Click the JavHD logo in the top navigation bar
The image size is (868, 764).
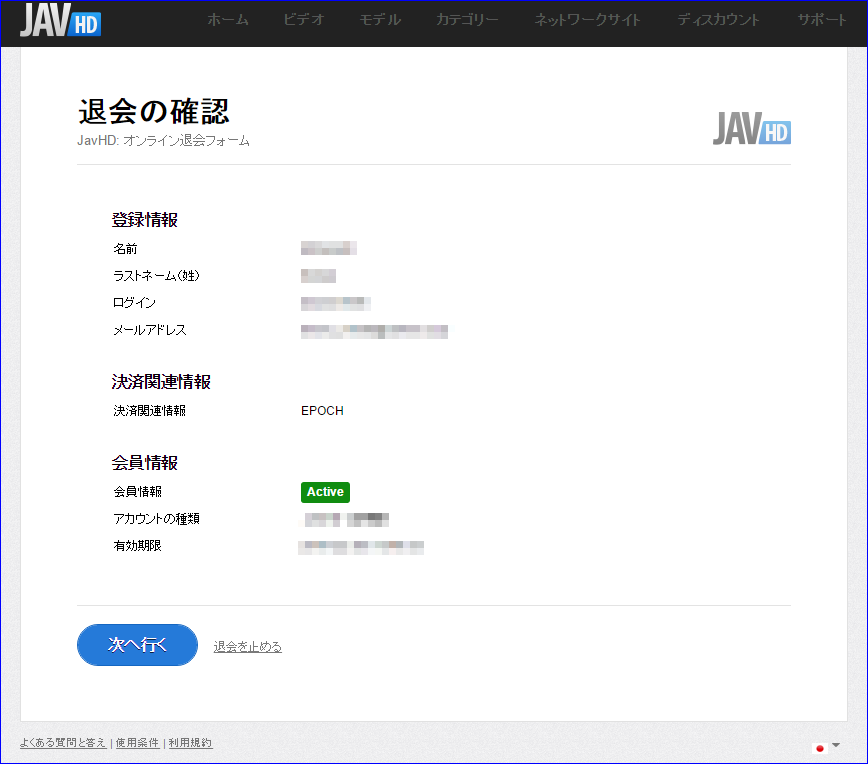coord(60,21)
